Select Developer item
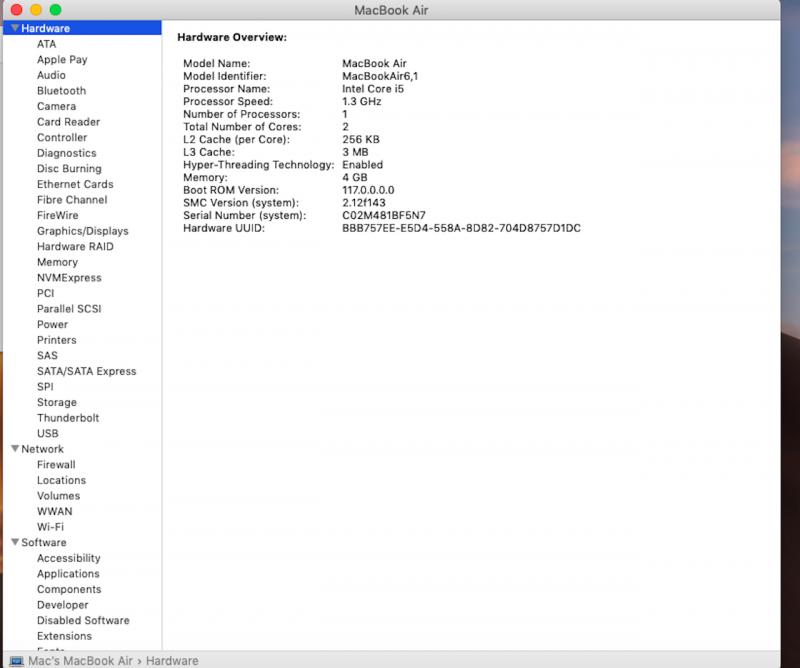This screenshot has height=668, width=800. point(62,605)
